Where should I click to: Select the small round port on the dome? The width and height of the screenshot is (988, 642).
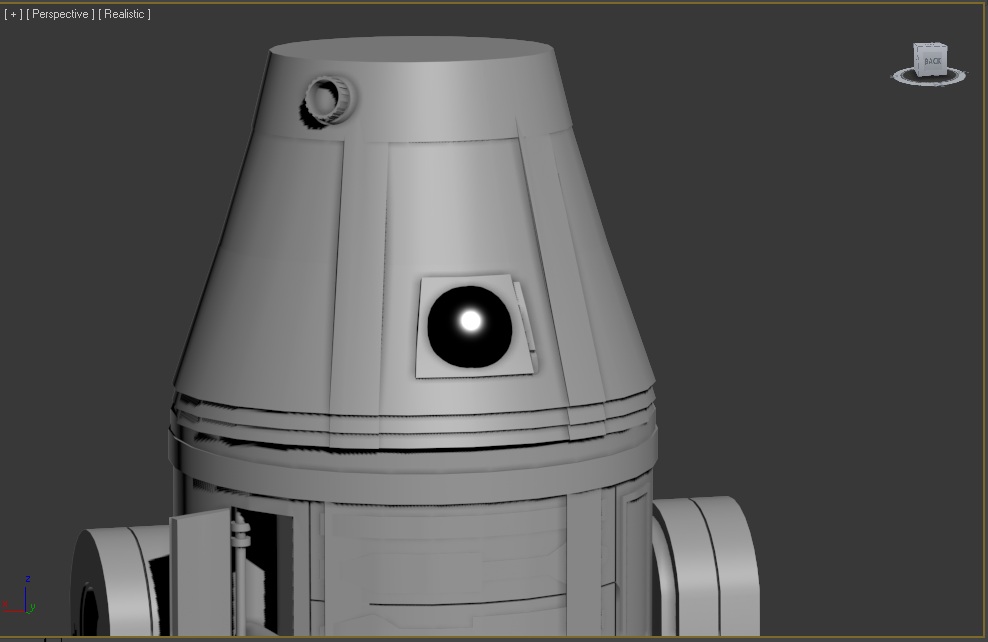[325, 98]
